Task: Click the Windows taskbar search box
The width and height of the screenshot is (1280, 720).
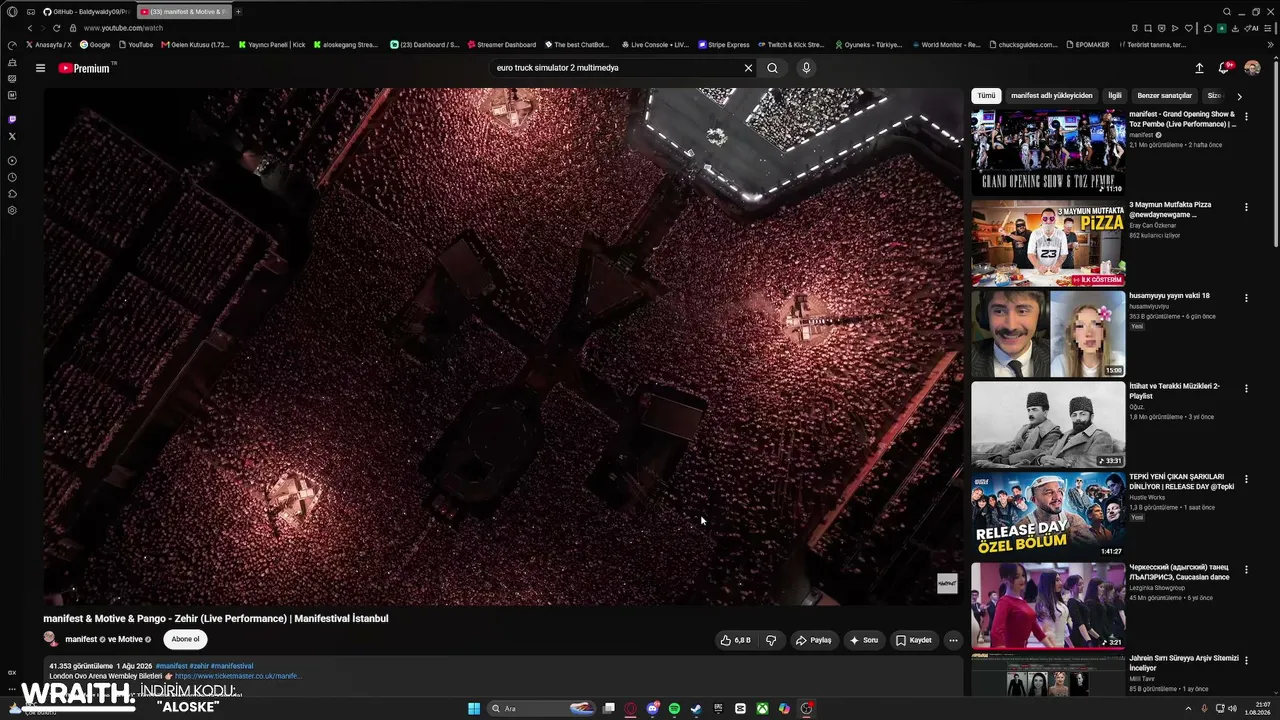Action: (x=542, y=708)
